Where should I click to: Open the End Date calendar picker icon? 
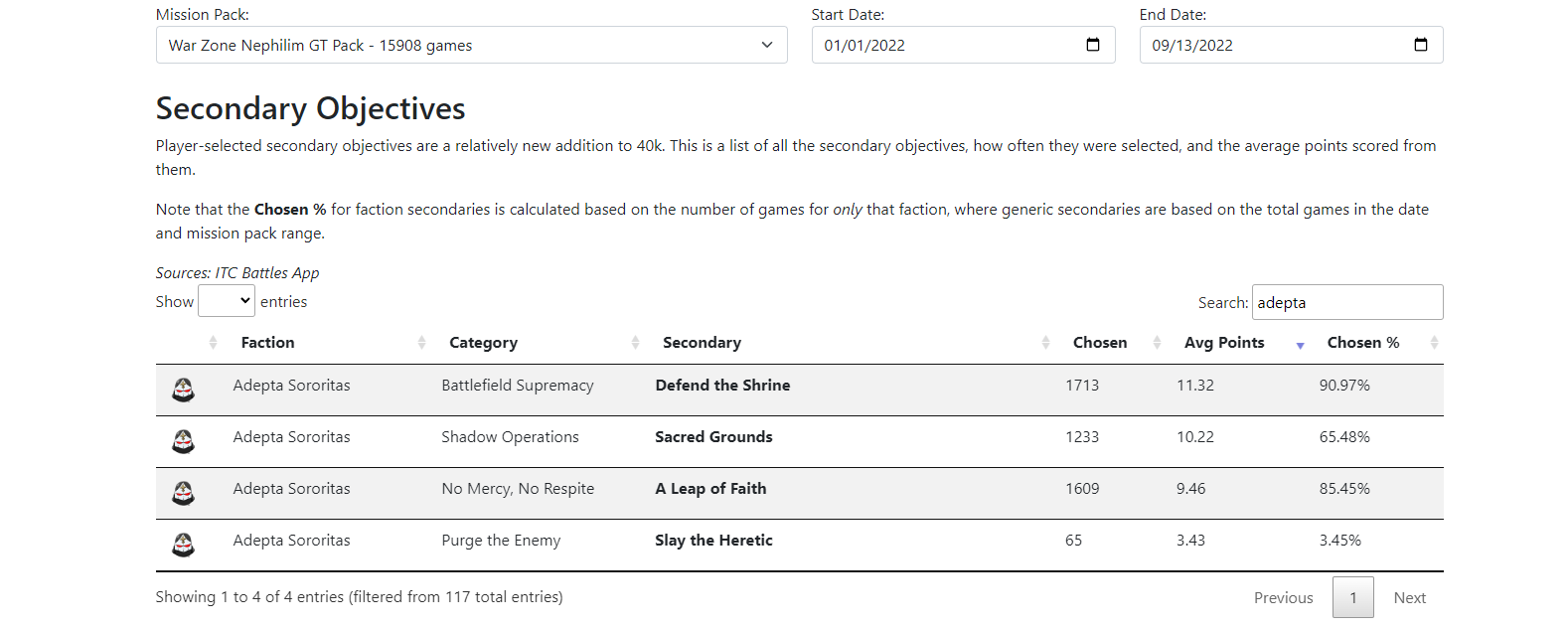tap(1420, 45)
